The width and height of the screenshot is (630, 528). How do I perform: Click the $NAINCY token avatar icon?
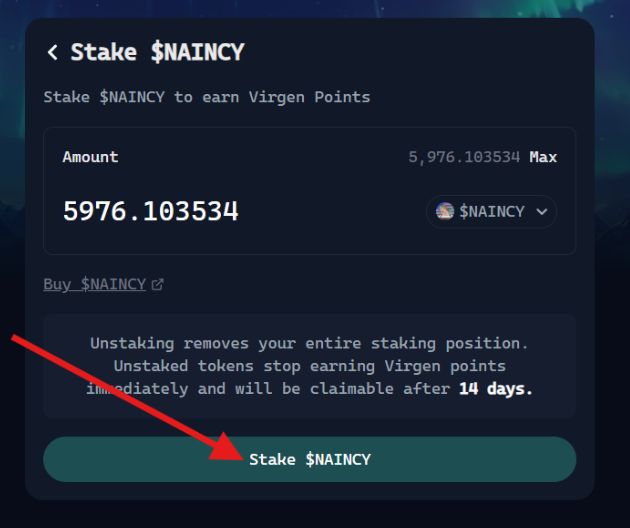445,211
